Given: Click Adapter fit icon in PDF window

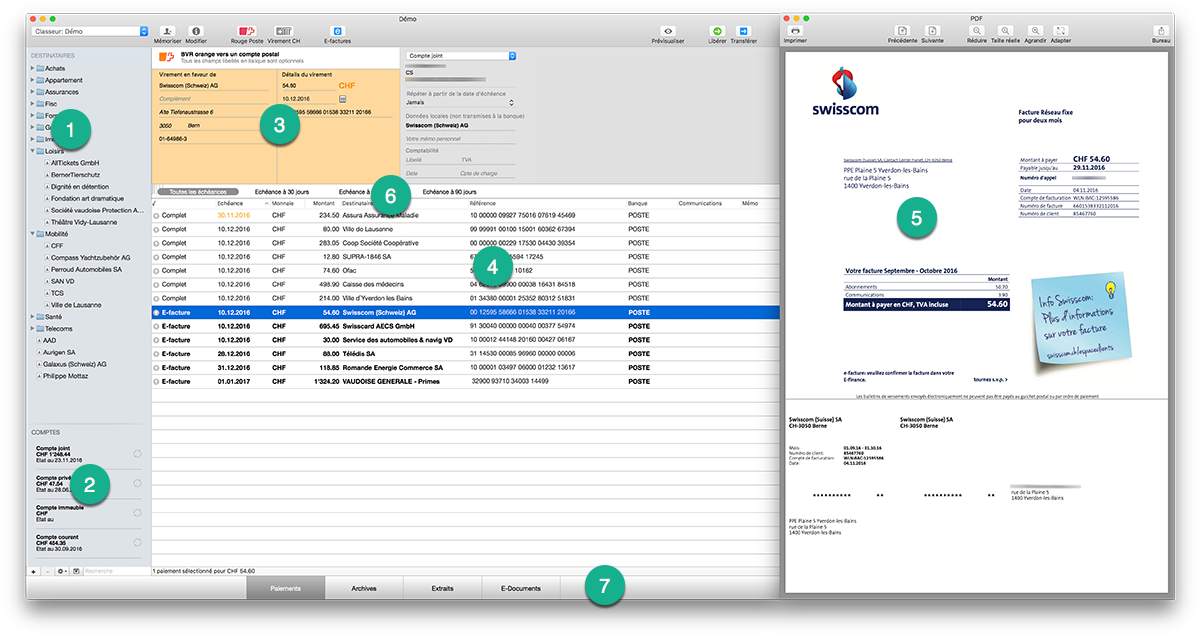Looking at the screenshot, I should point(1061,31).
